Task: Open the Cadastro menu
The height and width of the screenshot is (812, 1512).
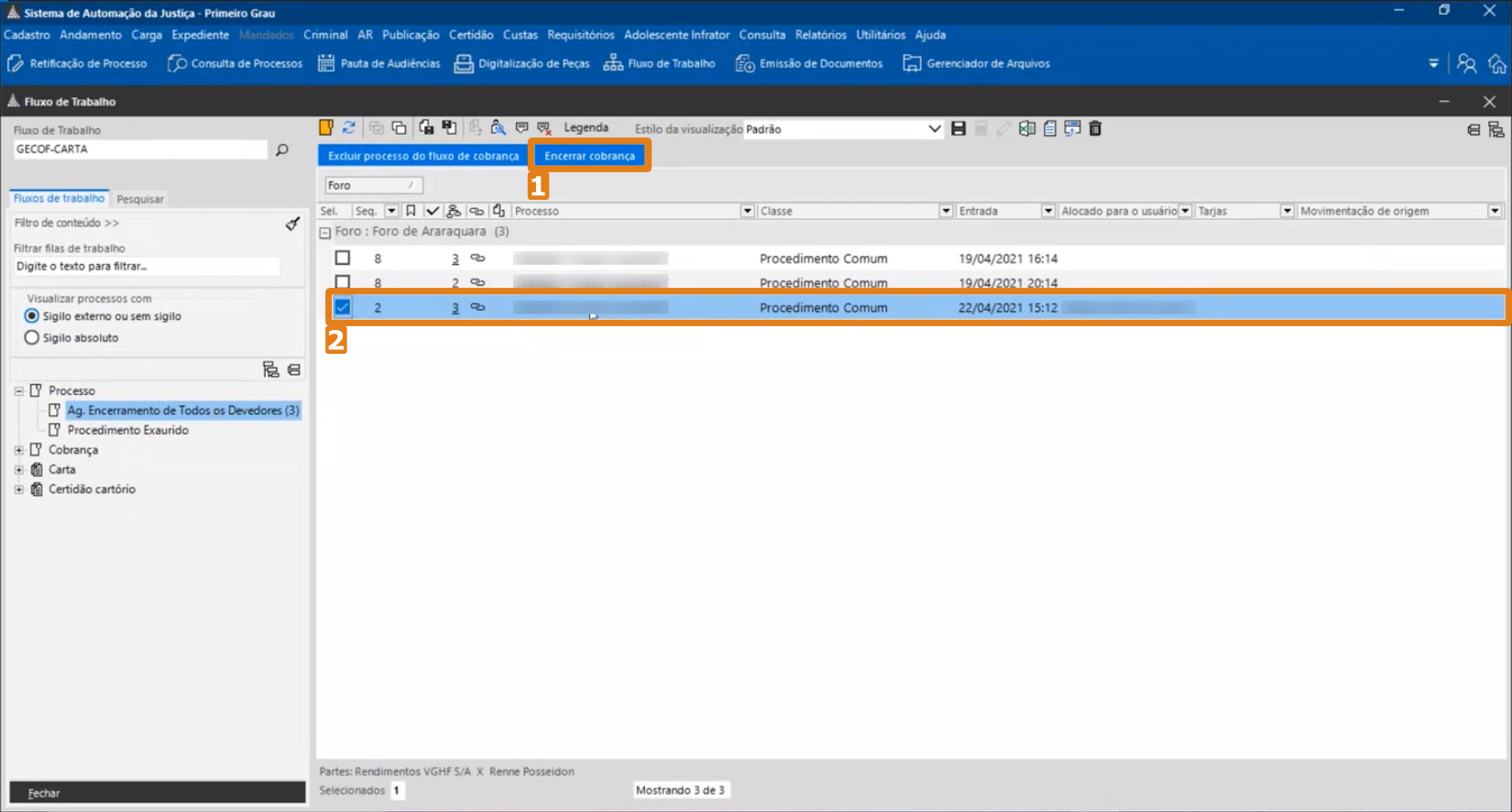Action: pos(27,35)
